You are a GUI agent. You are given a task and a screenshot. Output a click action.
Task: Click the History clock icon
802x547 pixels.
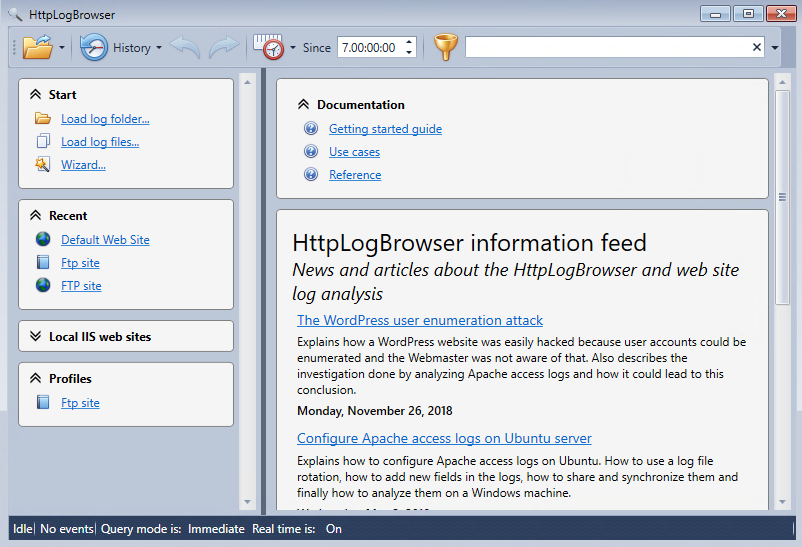pyautogui.click(x=94, y=47)
